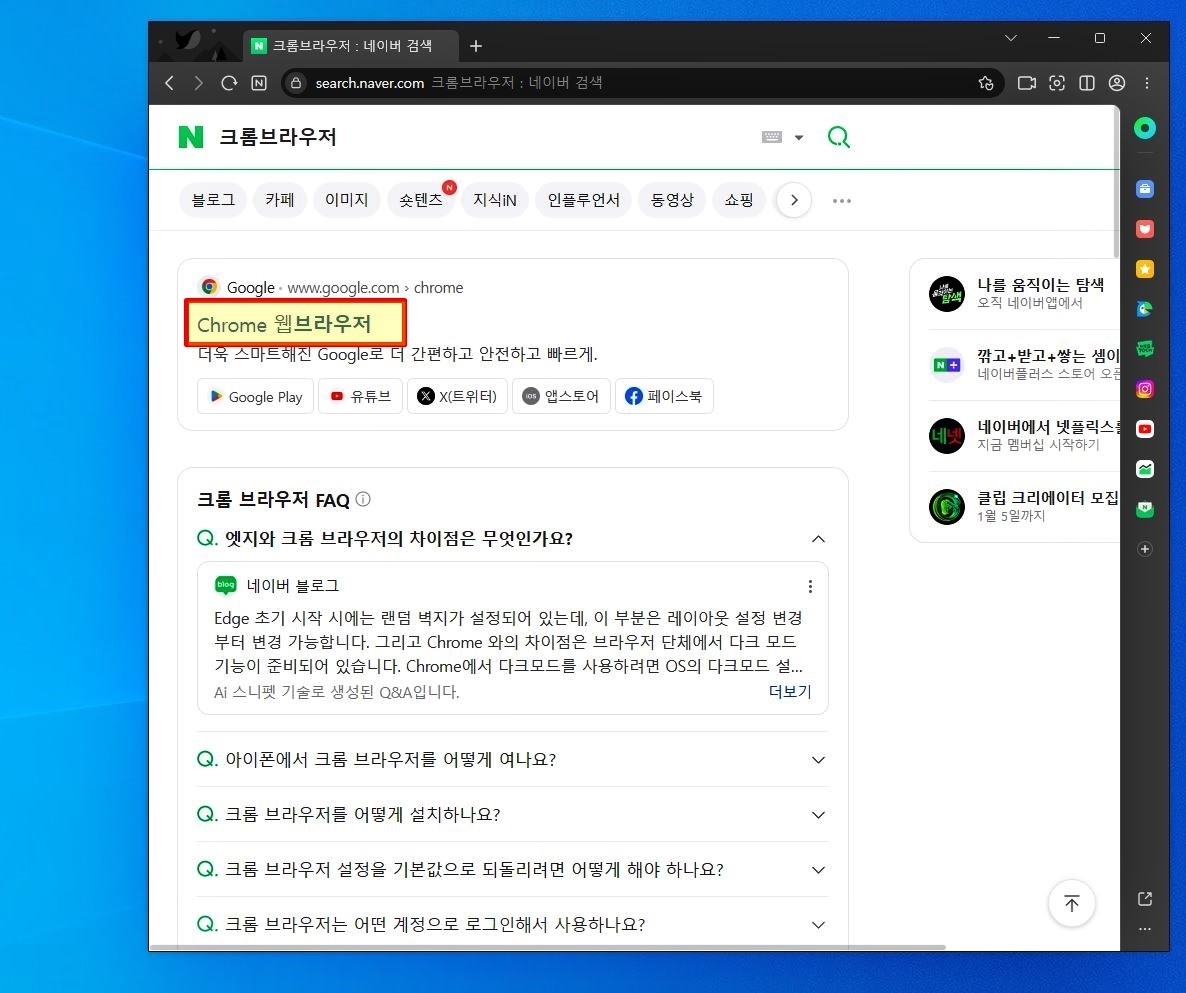The height and width of the screenshot is (993, 1186).
Task: Open a new browser tab
Action: (476, 46)
